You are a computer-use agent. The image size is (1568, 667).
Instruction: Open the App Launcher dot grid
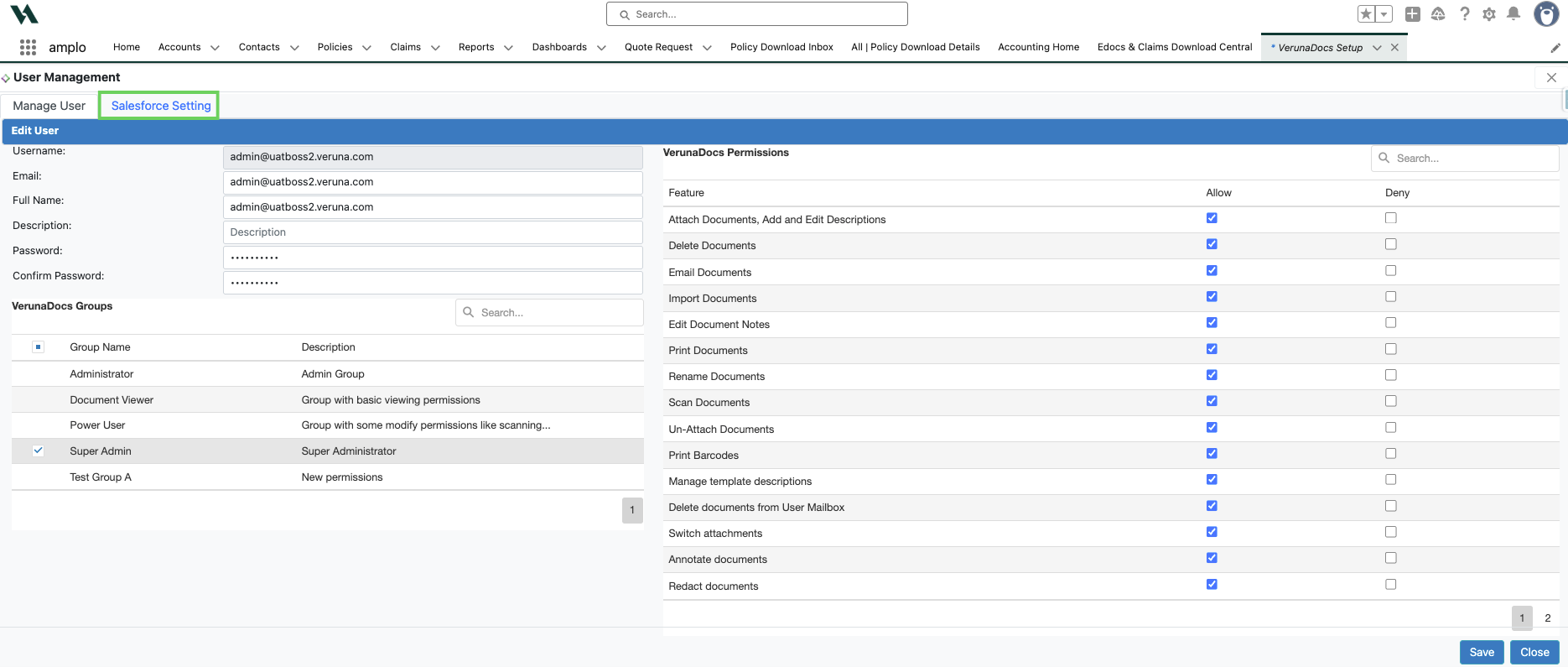pyautogui.click(x=28, y=47)
